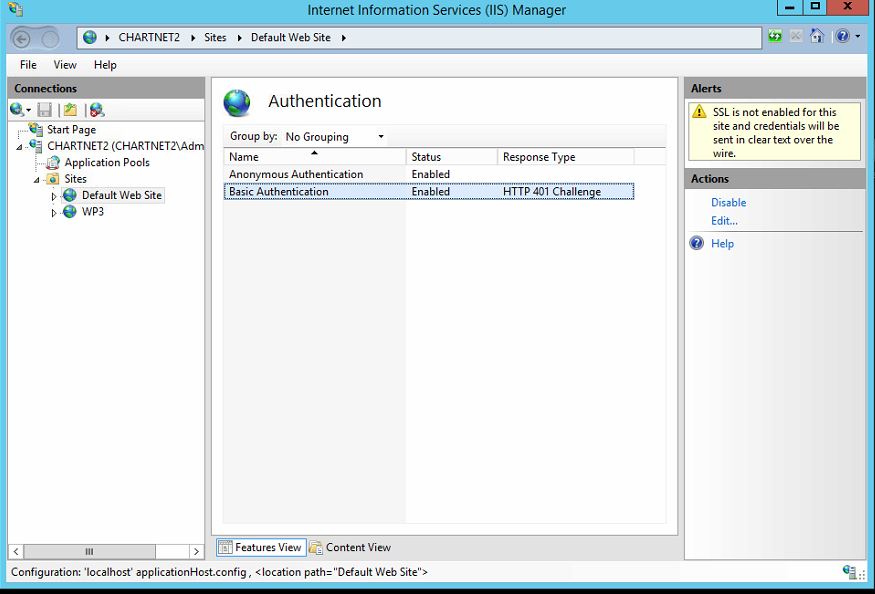Go to Home using the house icon

[x=817, y=36]
